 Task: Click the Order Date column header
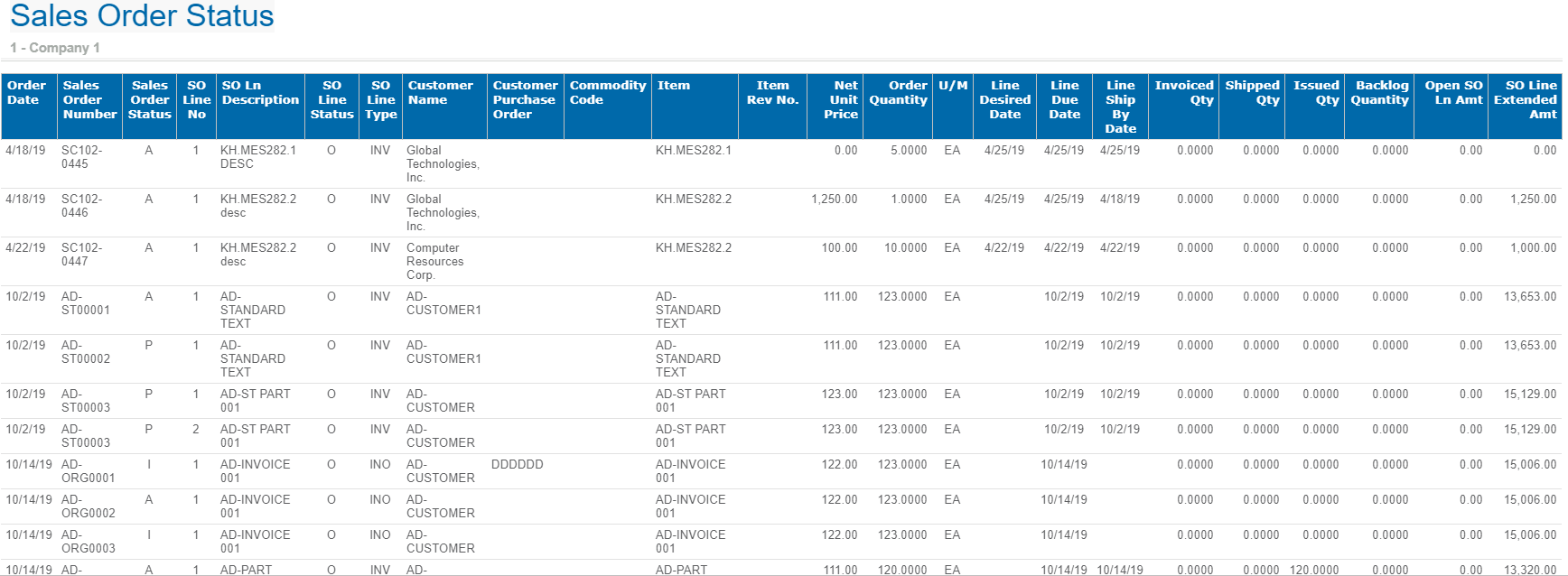coord(26,93)
